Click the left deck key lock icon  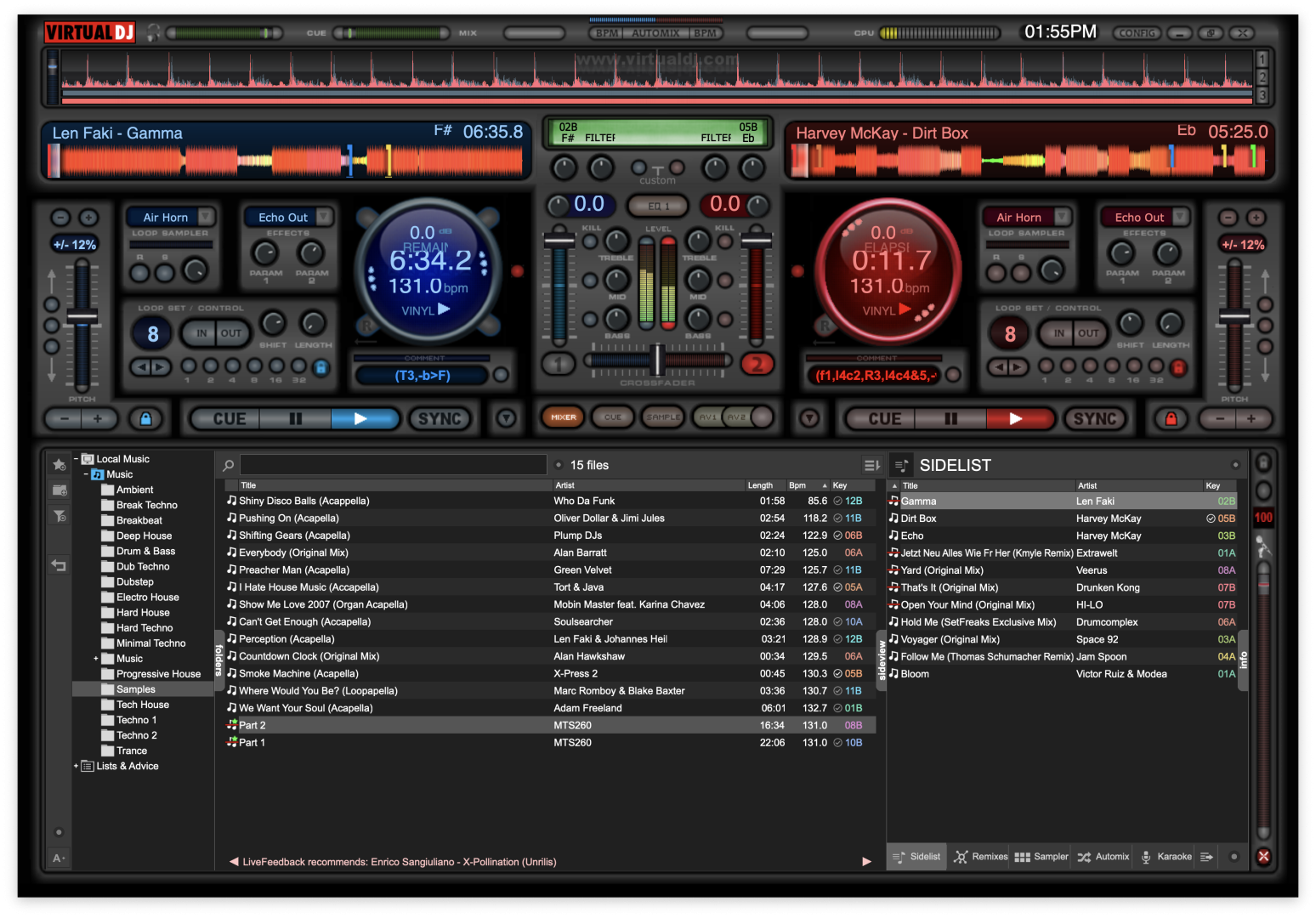145,418
